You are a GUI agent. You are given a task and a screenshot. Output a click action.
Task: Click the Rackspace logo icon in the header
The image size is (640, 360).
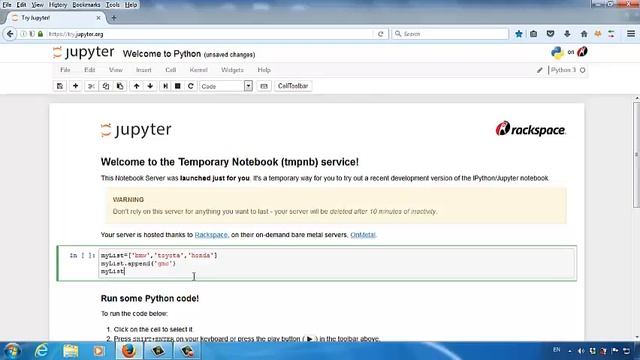coord(582,52)
